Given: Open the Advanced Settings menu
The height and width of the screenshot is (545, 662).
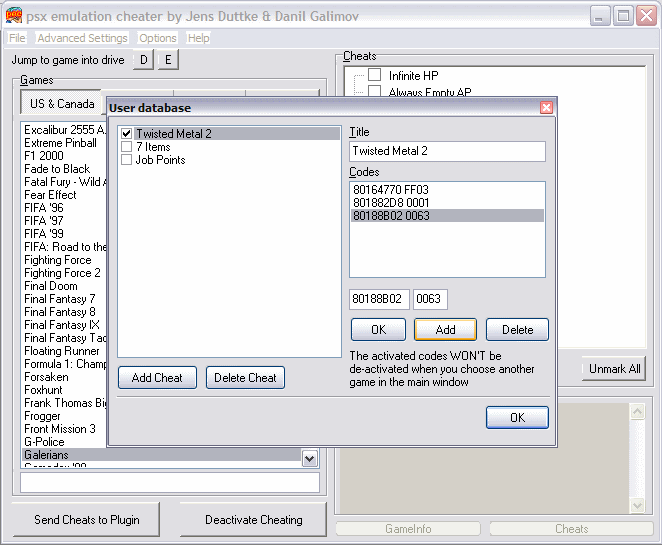Looking at the screenshot, I should pyautogui.click(x=82, y=38).
